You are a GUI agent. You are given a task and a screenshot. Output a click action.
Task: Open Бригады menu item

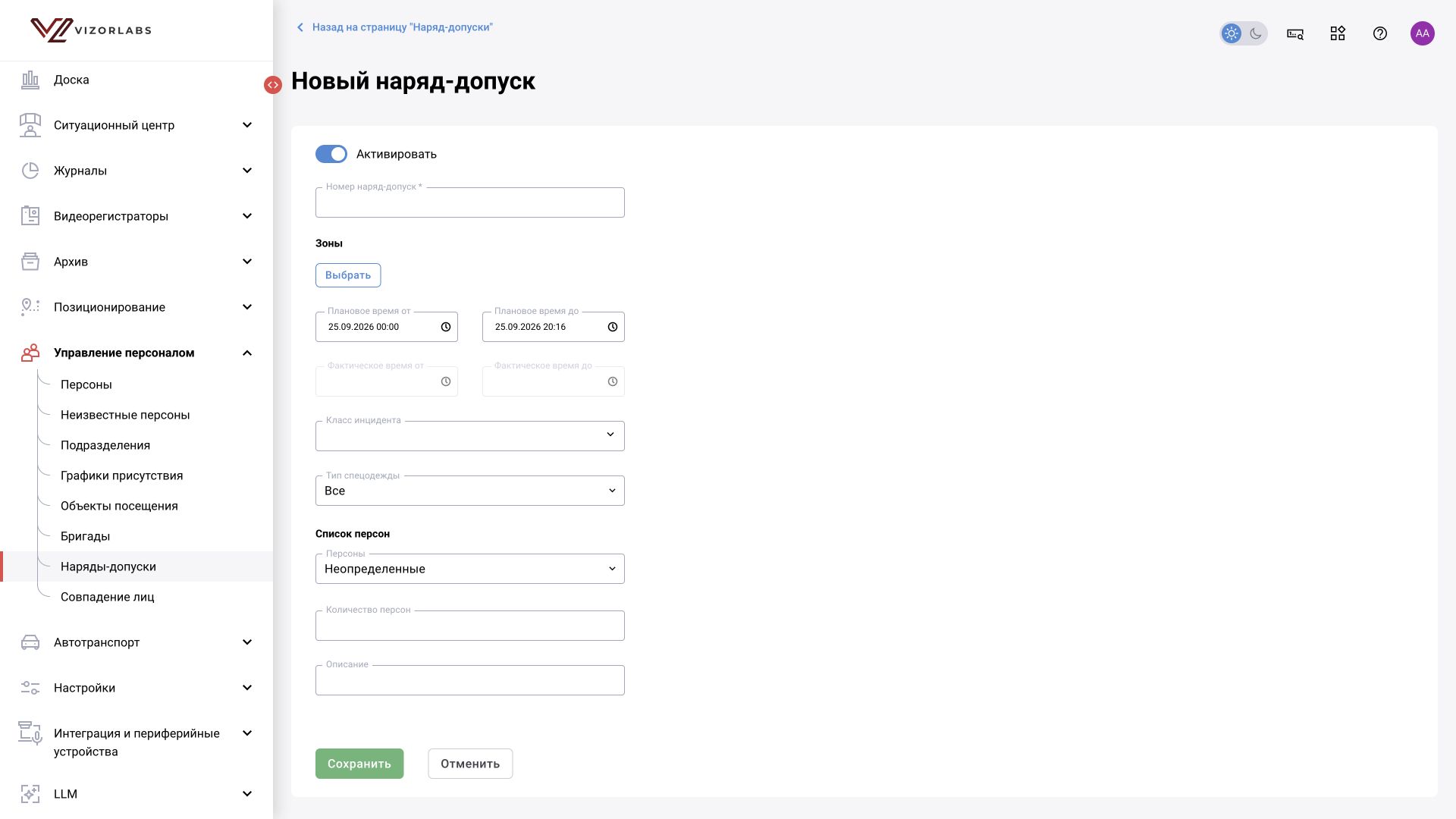[85, 536]
